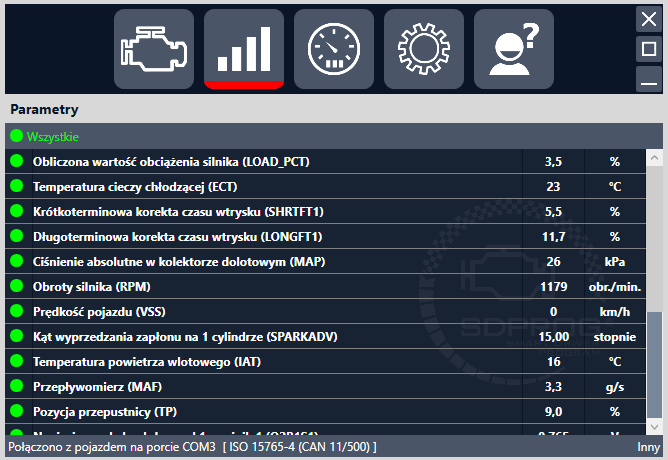This screenshot has height=460, width=668.
Task: Toggle the ECT coolant temperature indicator
Action: (16, 186)
